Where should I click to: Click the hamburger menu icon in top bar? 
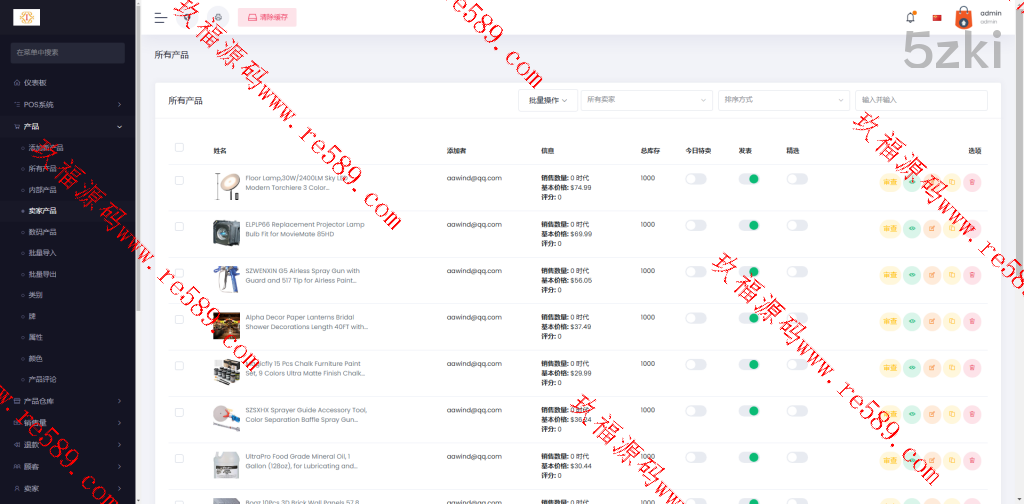161,17
